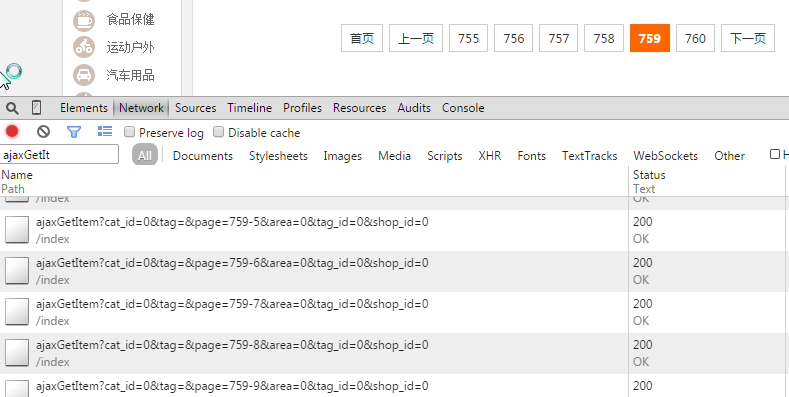Click the current page 759 button

coord(650,38)
